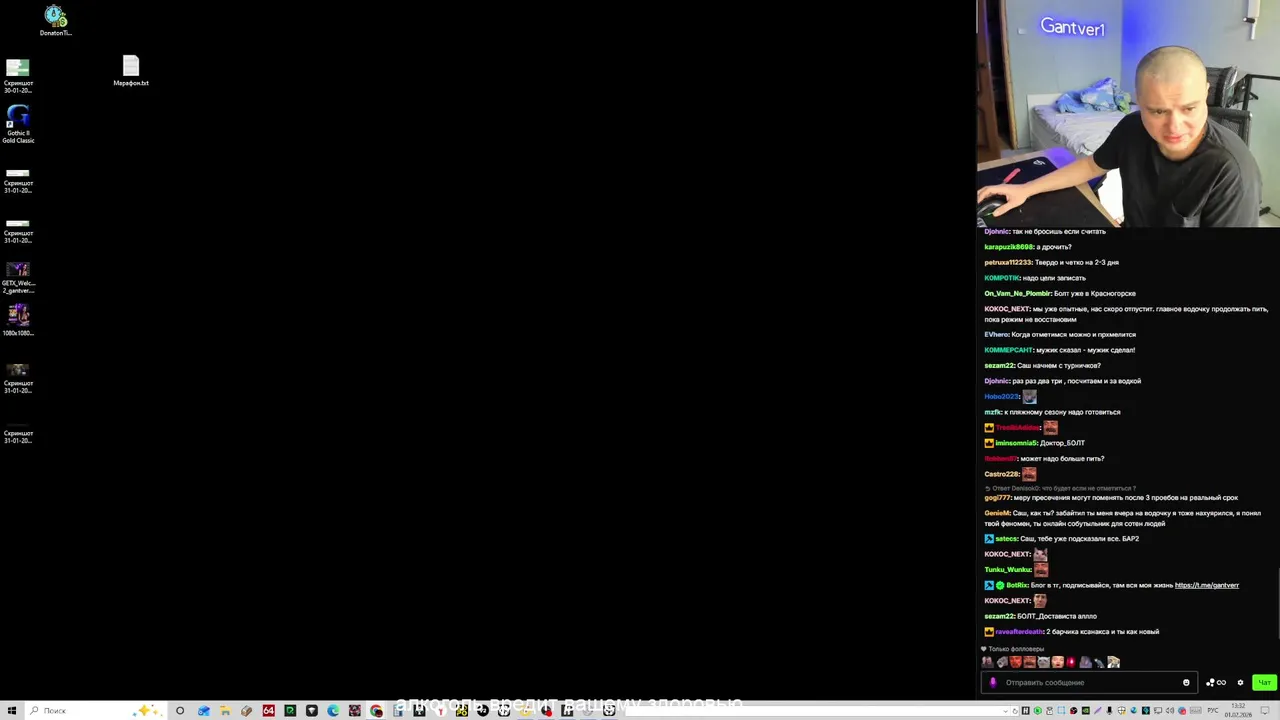Open the Windows Start menu
The height and width of the screenshot is (720, 1280).
[12, 710]
